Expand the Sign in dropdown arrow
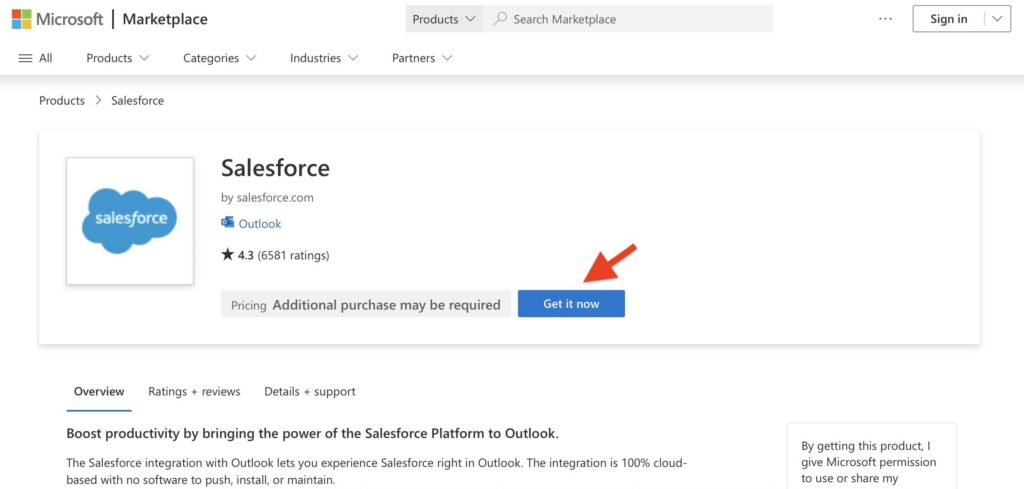The image size is (1024, 489). point(997,19)
